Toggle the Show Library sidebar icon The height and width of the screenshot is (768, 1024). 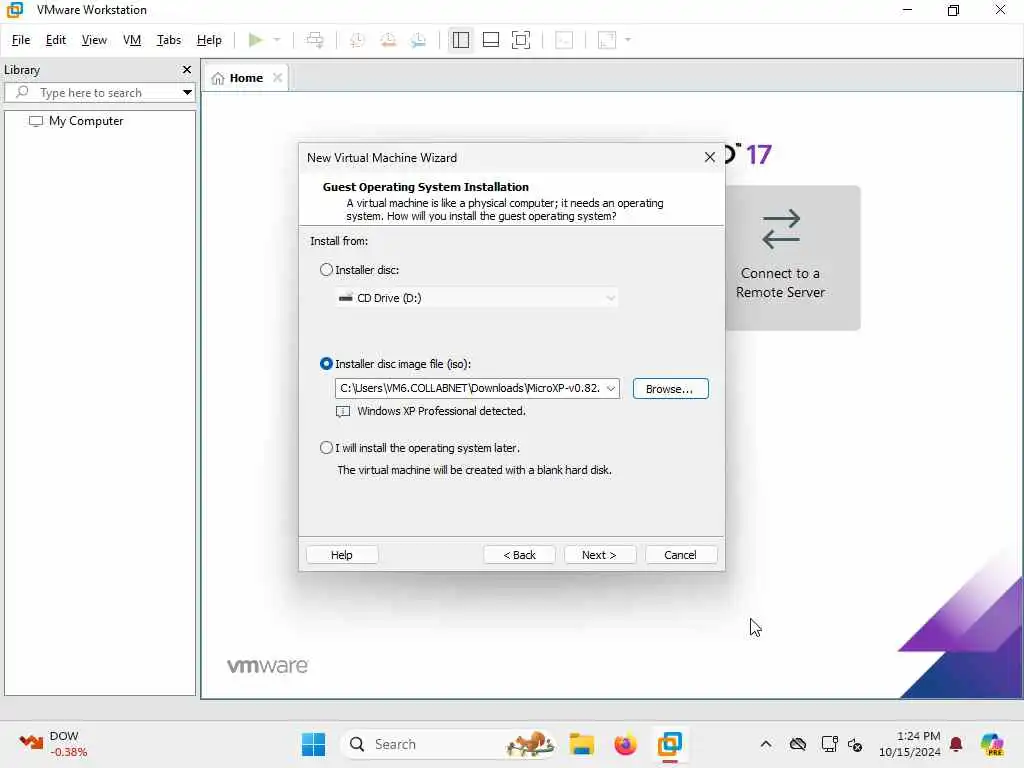click(460, 40)
